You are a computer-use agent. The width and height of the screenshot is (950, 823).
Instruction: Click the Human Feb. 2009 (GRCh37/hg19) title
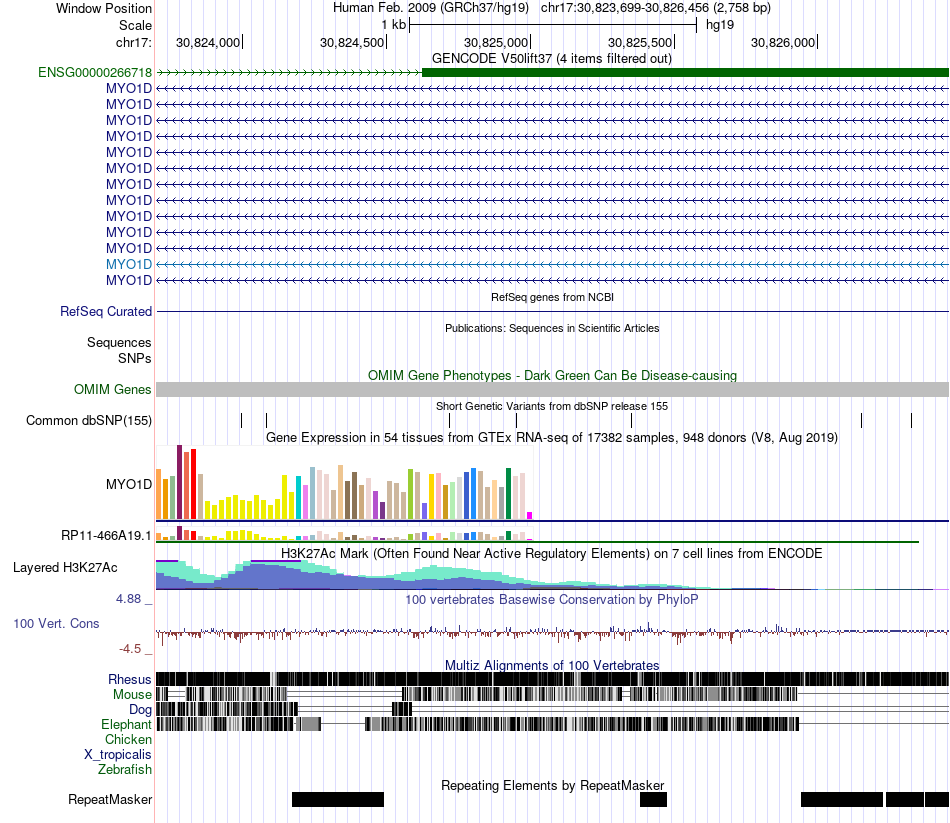tap(431, 8)
